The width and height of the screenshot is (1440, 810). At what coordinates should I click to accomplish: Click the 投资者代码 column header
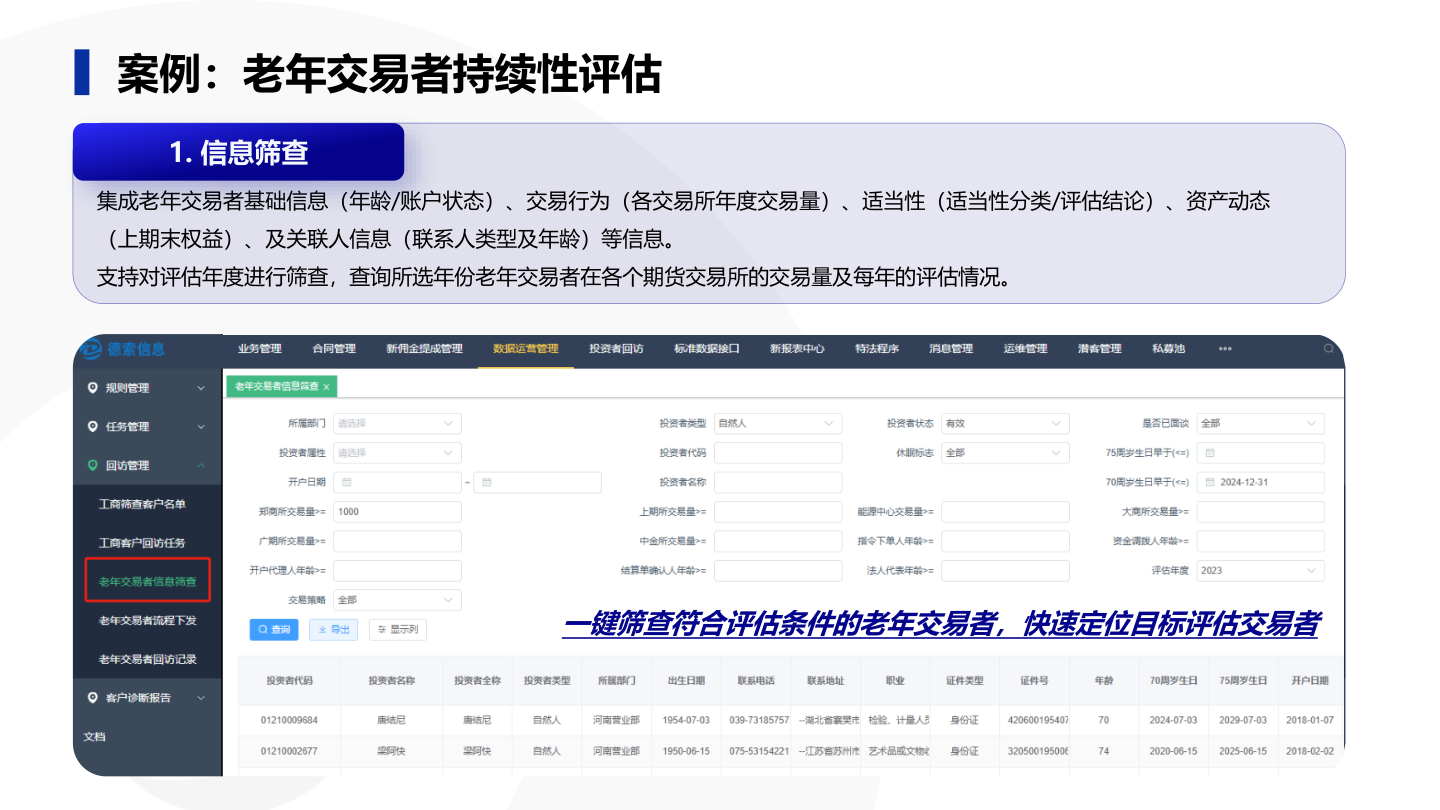(289, 681)
